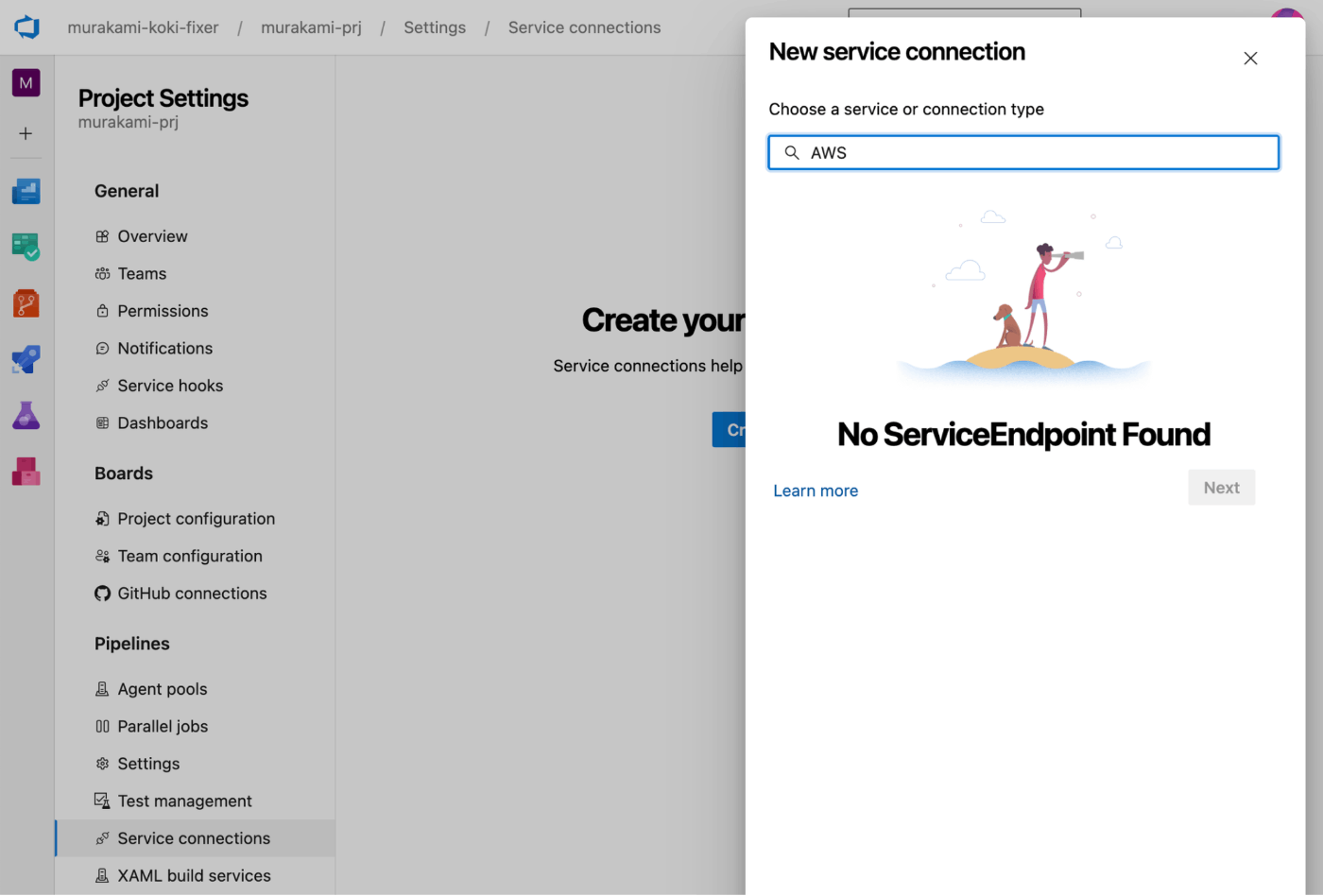Click the Dashboards grid icon

point(102,423)
